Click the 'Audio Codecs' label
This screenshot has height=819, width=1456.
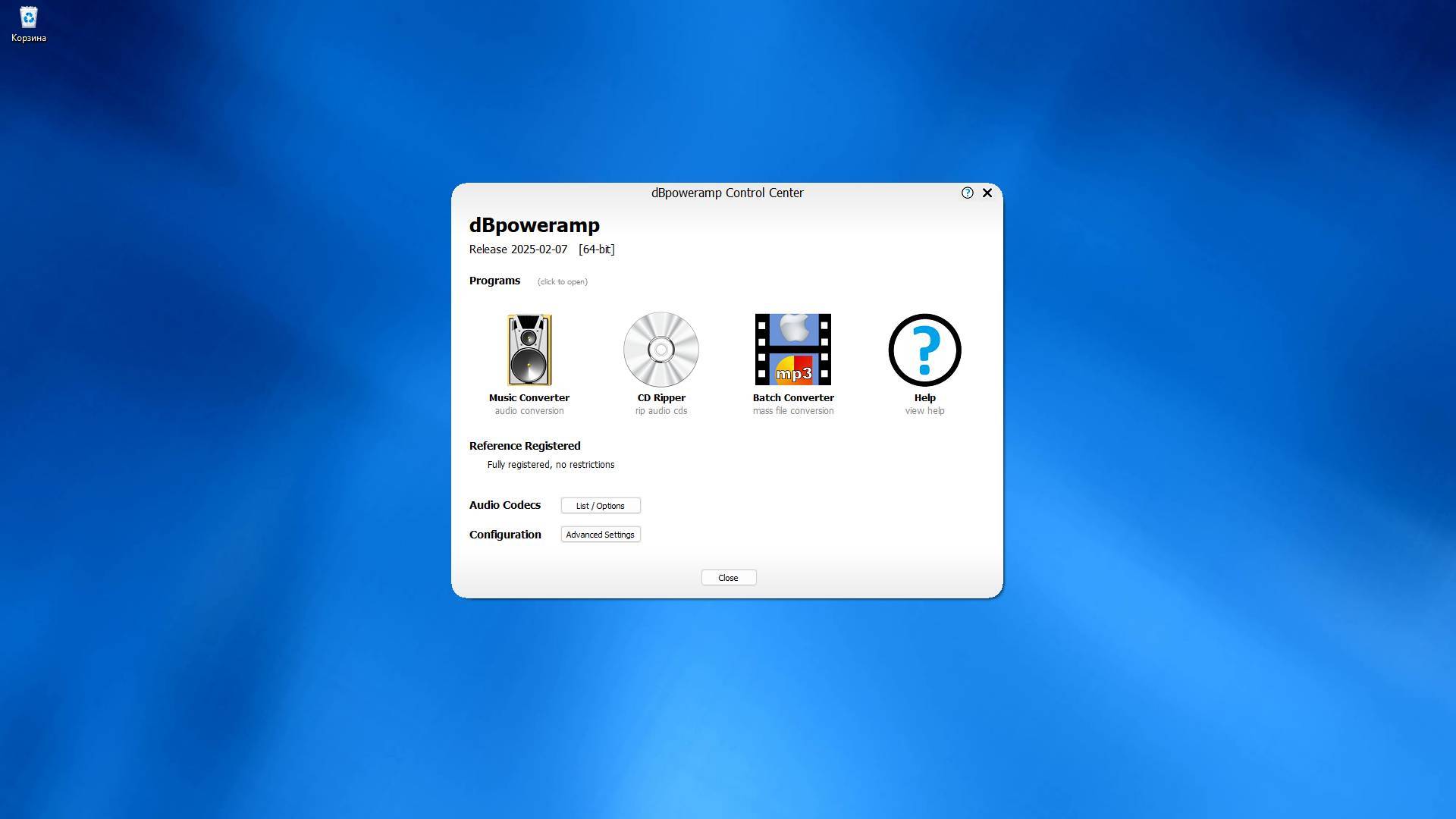[505, 505]
